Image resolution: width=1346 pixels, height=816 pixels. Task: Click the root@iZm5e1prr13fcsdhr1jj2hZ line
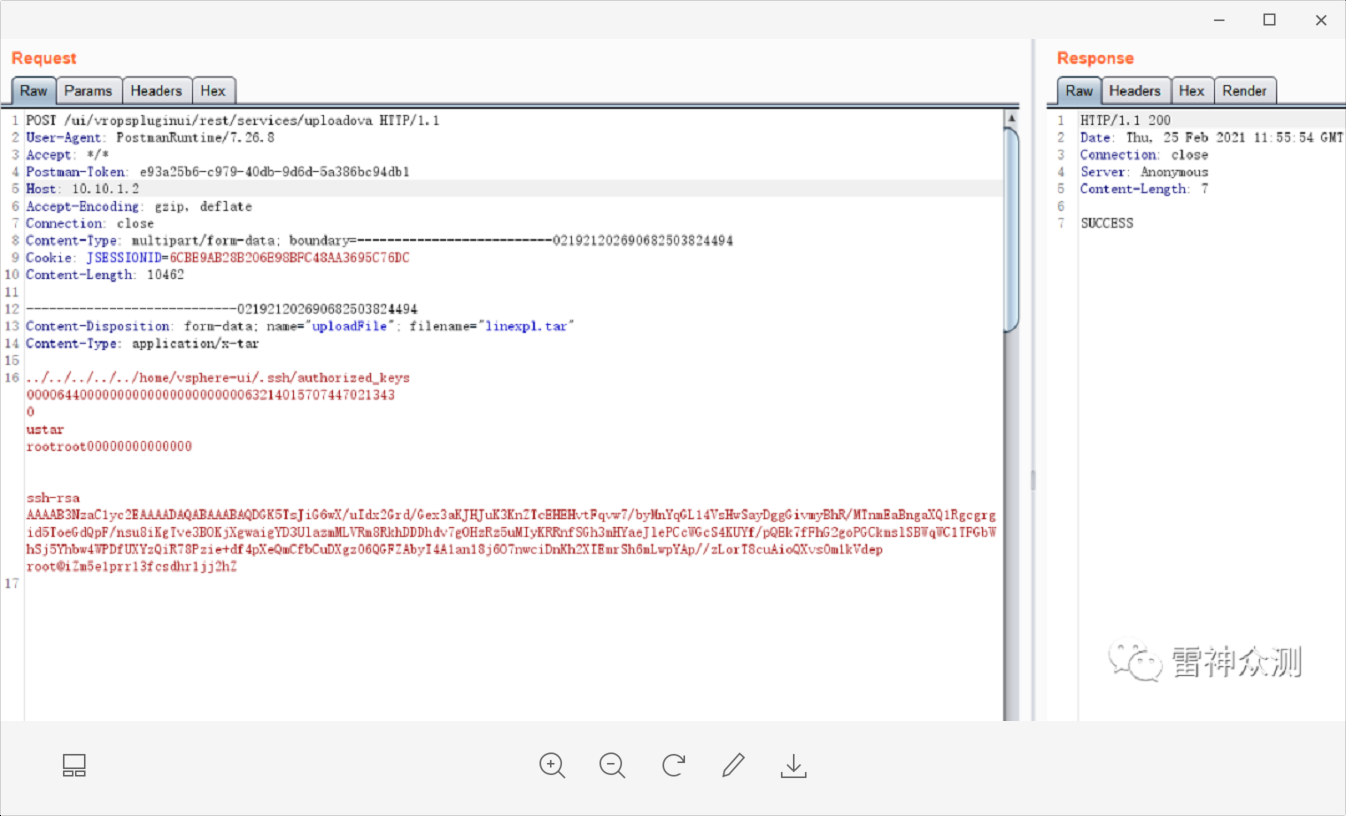click(x=131, y=566)
